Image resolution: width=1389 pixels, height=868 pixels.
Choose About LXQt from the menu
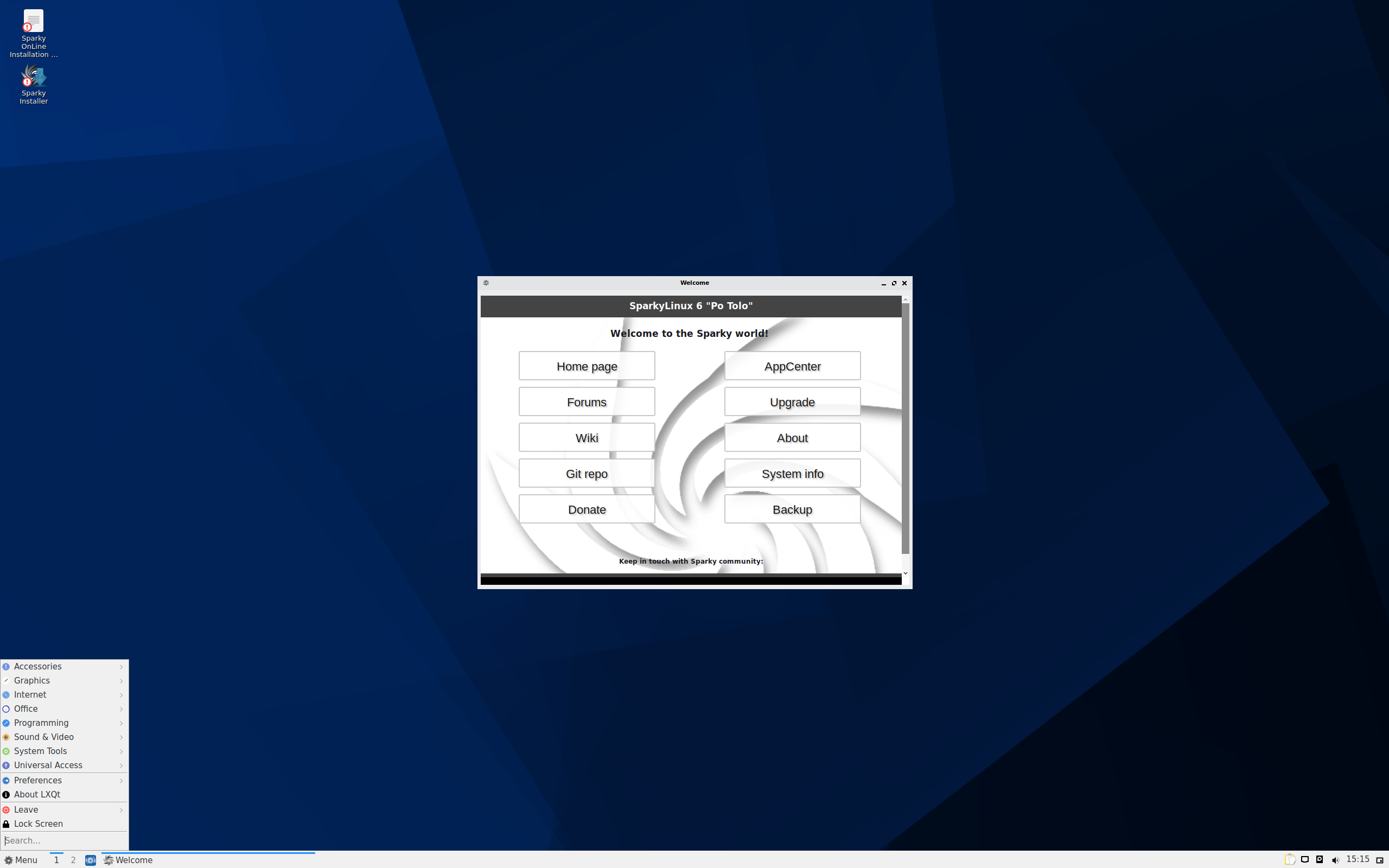pos(63,795)
